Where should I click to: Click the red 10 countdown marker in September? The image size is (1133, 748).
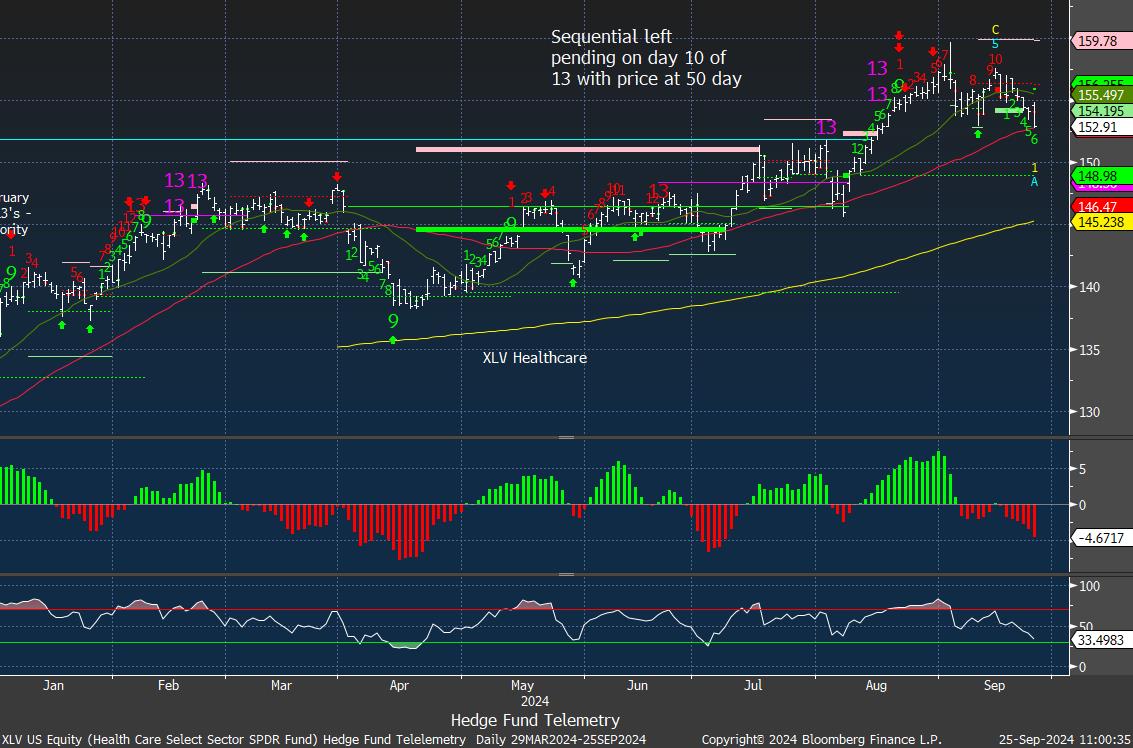[995, 59]
